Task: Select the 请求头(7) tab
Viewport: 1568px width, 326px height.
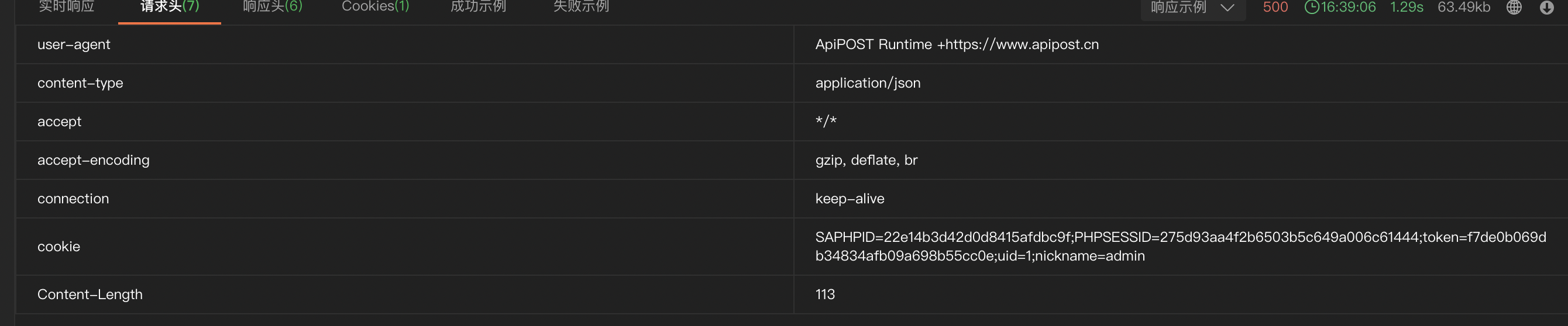Action: [170, 6]
